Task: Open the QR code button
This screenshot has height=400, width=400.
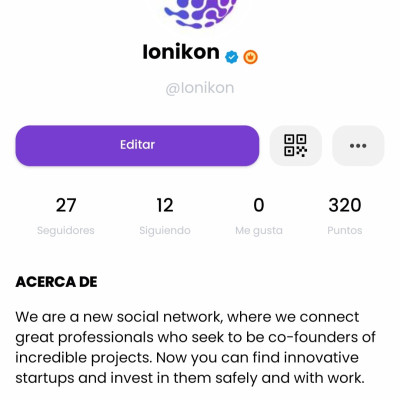Action: pos(295,146)
